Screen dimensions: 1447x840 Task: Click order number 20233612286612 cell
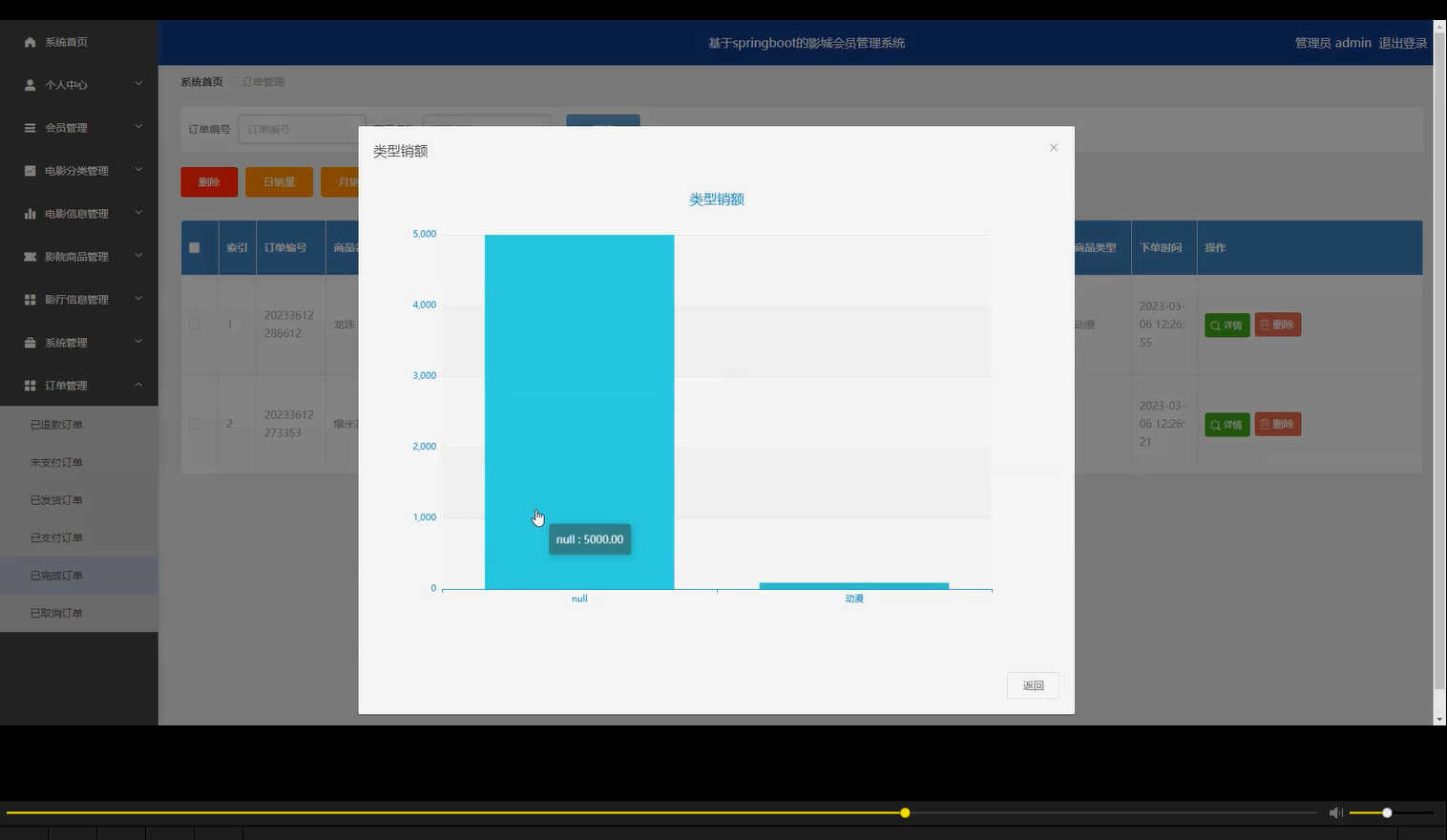(289, 325)
